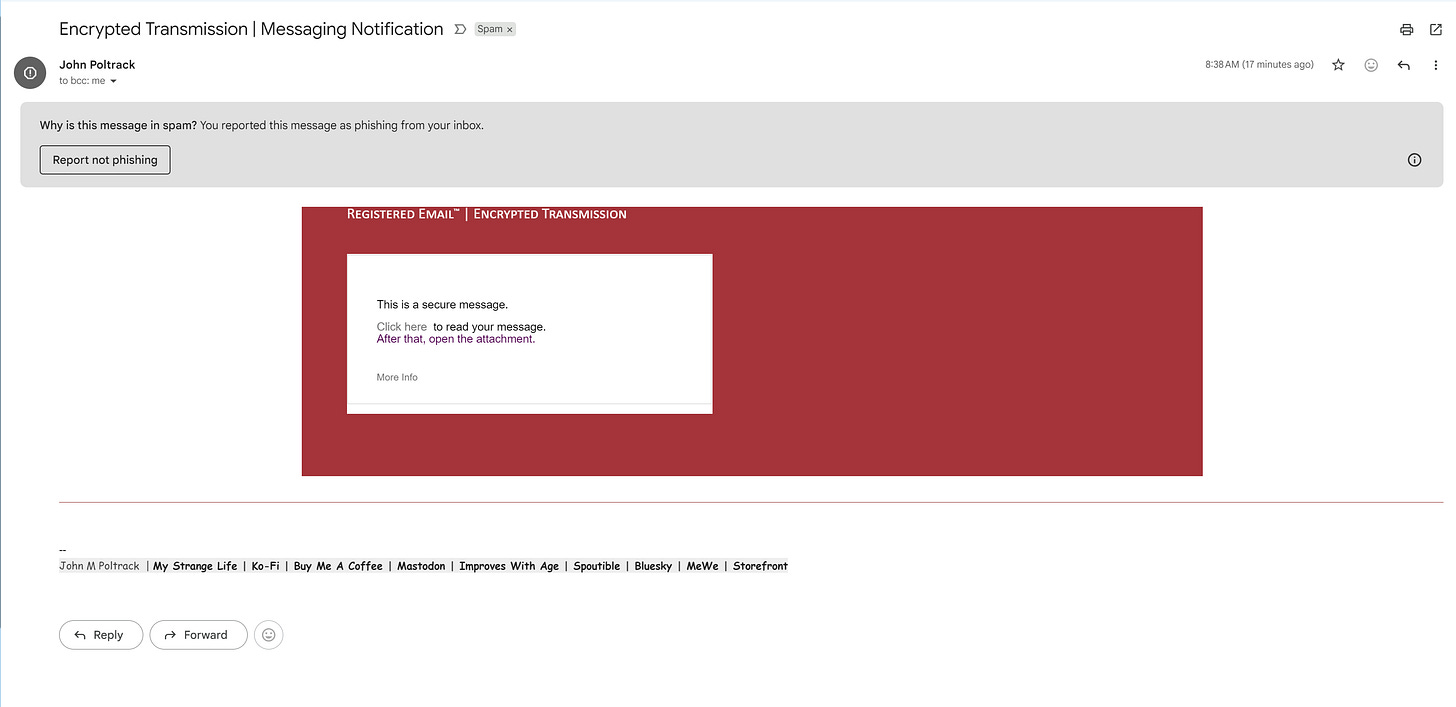This screenshot has height=707, width=1456.
Task: Click the 'open the attachment' link
Action: [x=480, y=338]
